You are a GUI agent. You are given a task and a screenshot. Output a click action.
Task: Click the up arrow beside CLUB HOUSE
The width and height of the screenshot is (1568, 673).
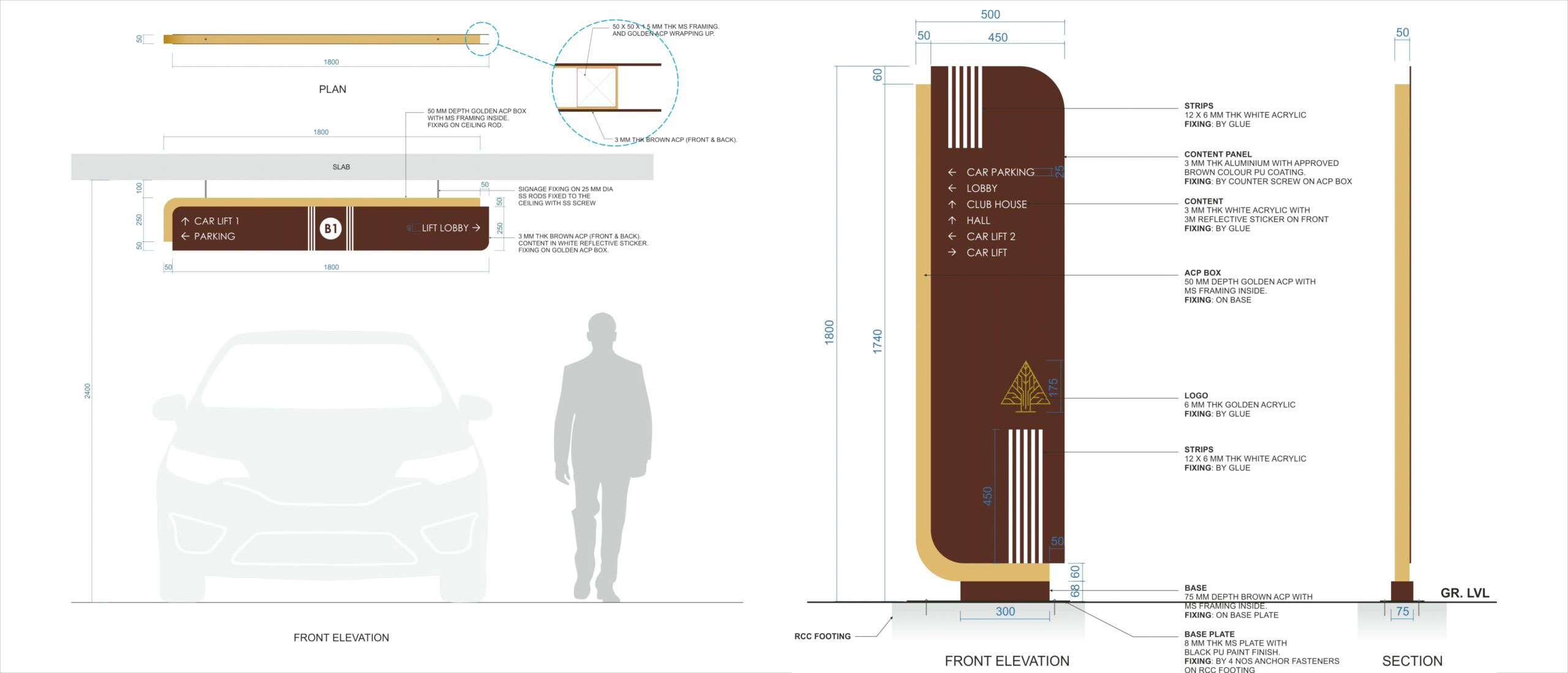click(952, 204)
